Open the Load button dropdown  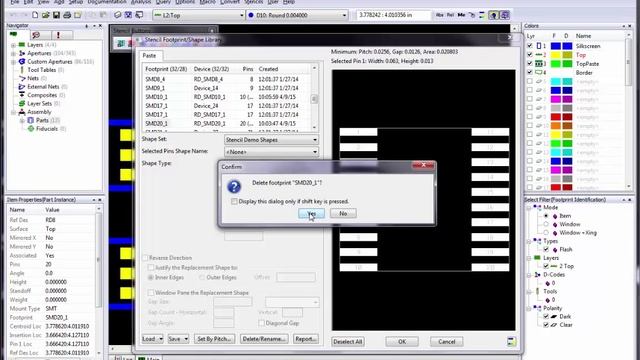tap(161, 339)
